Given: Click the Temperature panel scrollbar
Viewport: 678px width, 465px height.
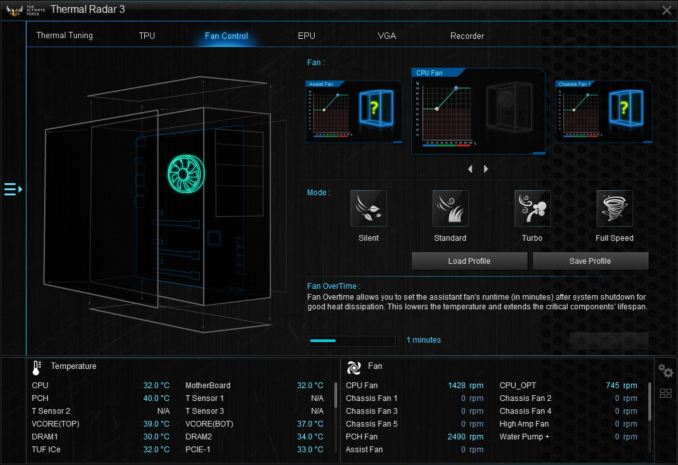Looking at the screenshot, I should click(336, 394).
